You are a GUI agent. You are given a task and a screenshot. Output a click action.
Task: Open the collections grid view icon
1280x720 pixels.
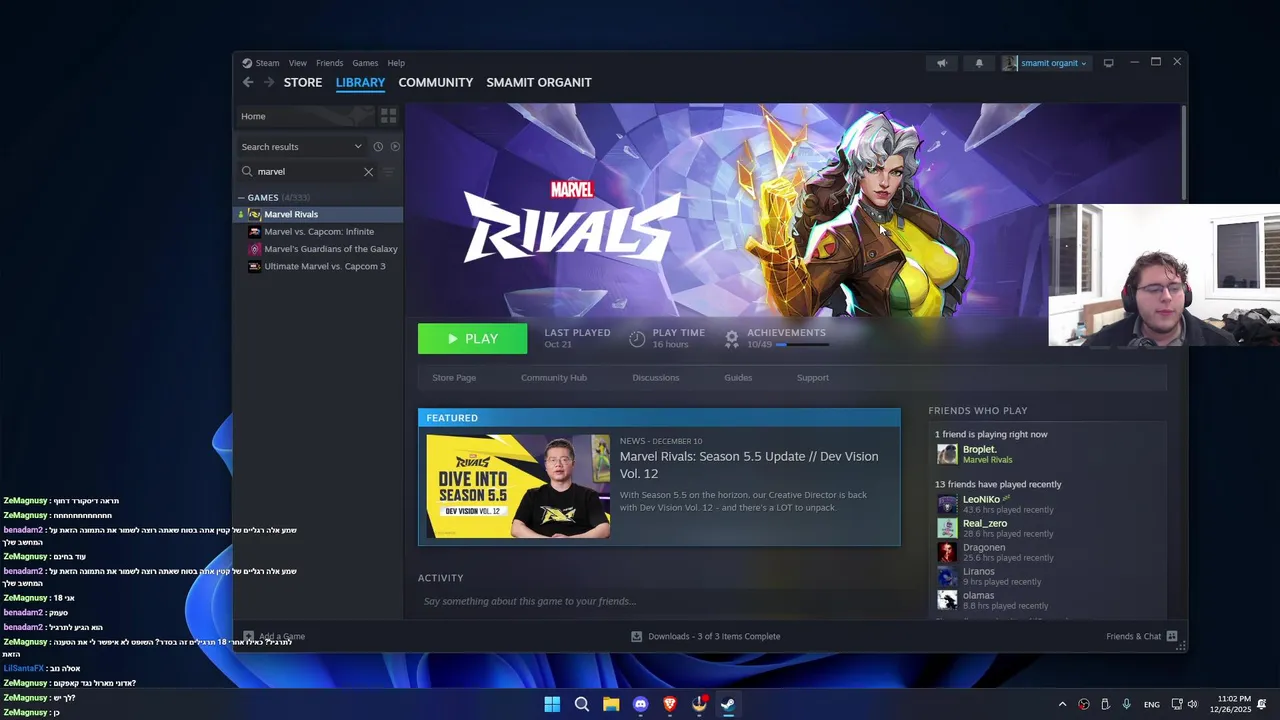point(388,116)
